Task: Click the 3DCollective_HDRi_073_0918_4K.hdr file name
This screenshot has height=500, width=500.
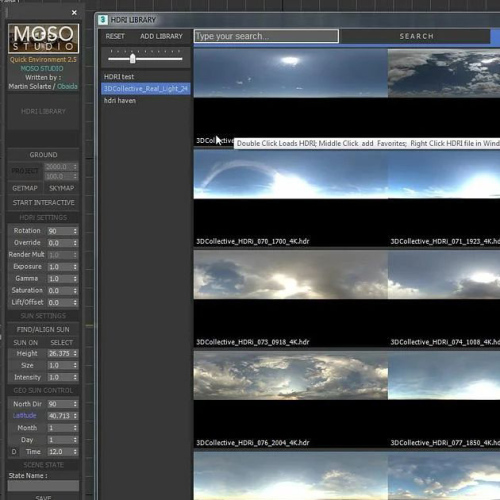Action: (x=253, y=342)
